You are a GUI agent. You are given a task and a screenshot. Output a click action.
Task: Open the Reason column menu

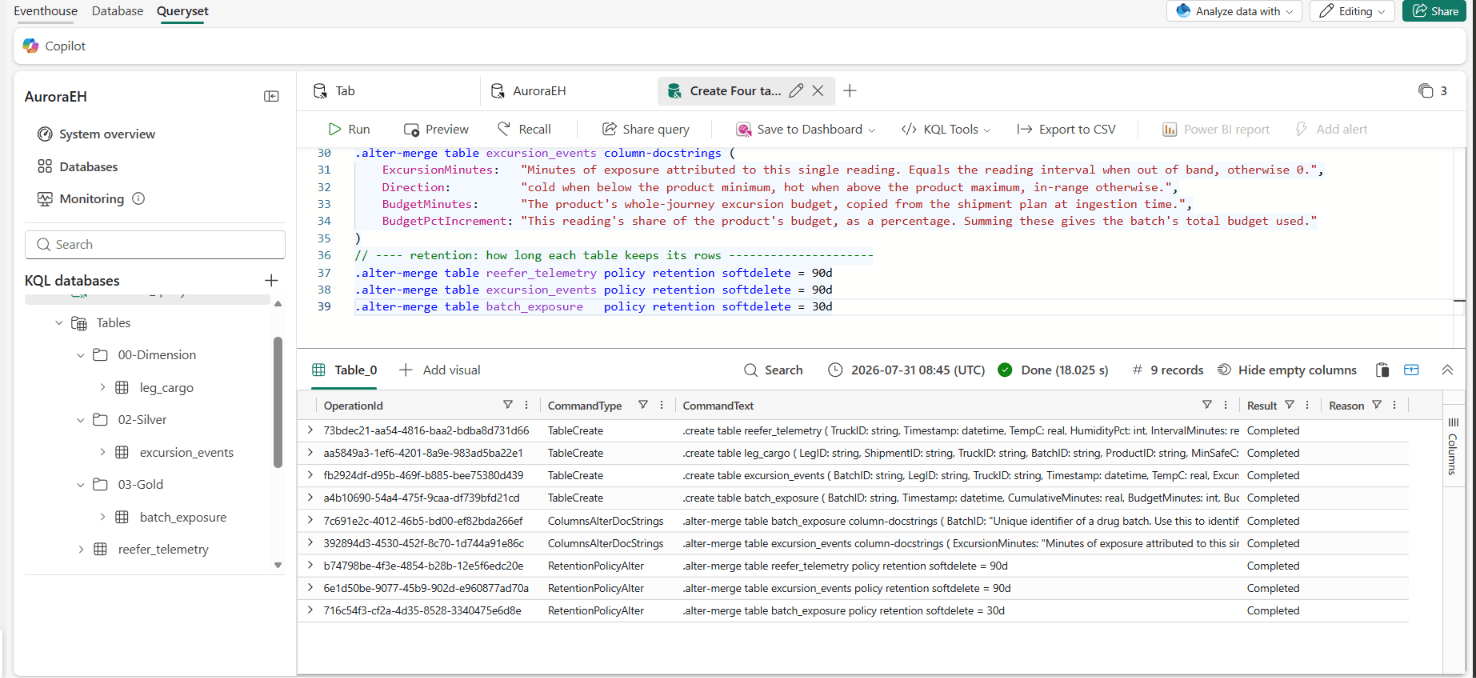[x=1396, y=405]
